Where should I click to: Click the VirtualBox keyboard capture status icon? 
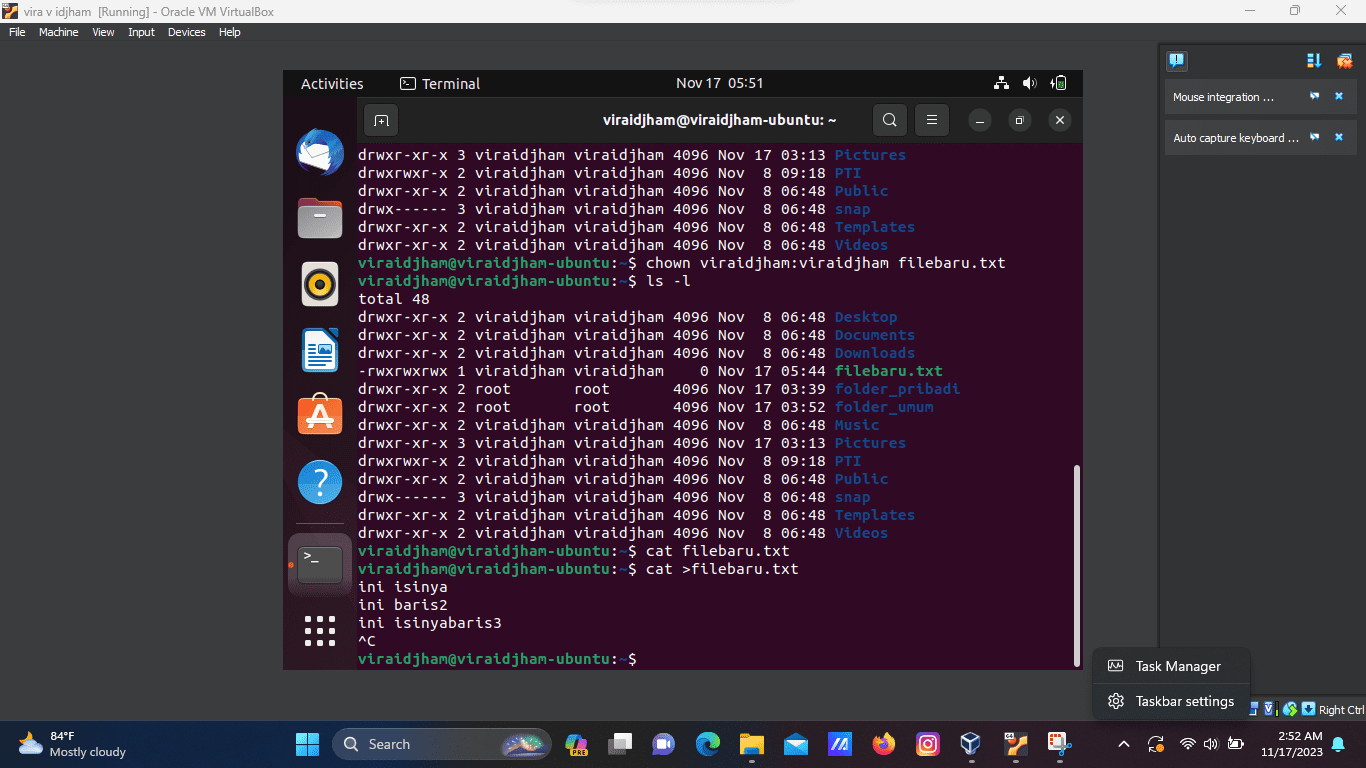pyautogui.click(x=1309, y=709)
